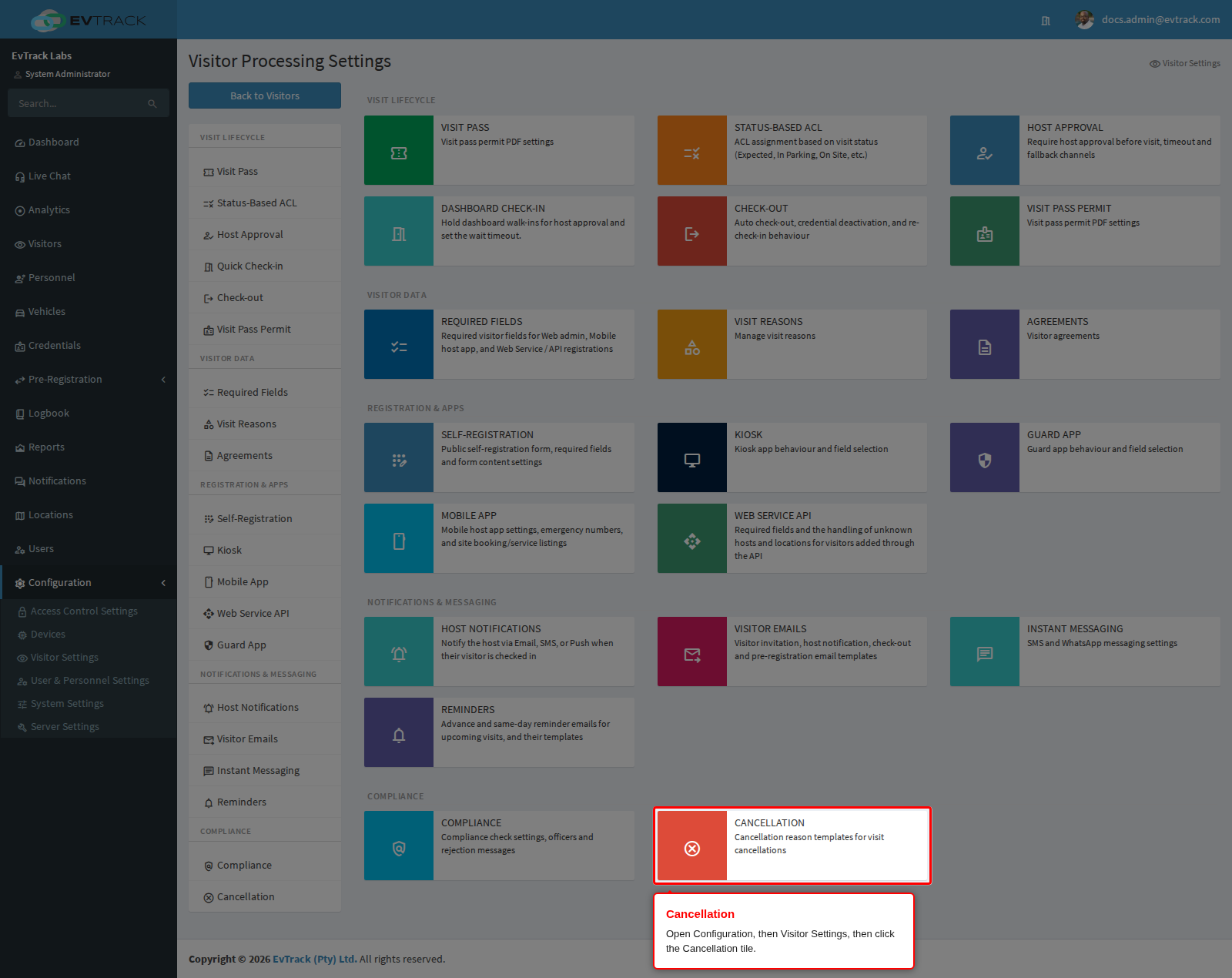Expand the Pre-Registration sidebar menu
Screen dimensions: 1232x978
tap(89, 380)
